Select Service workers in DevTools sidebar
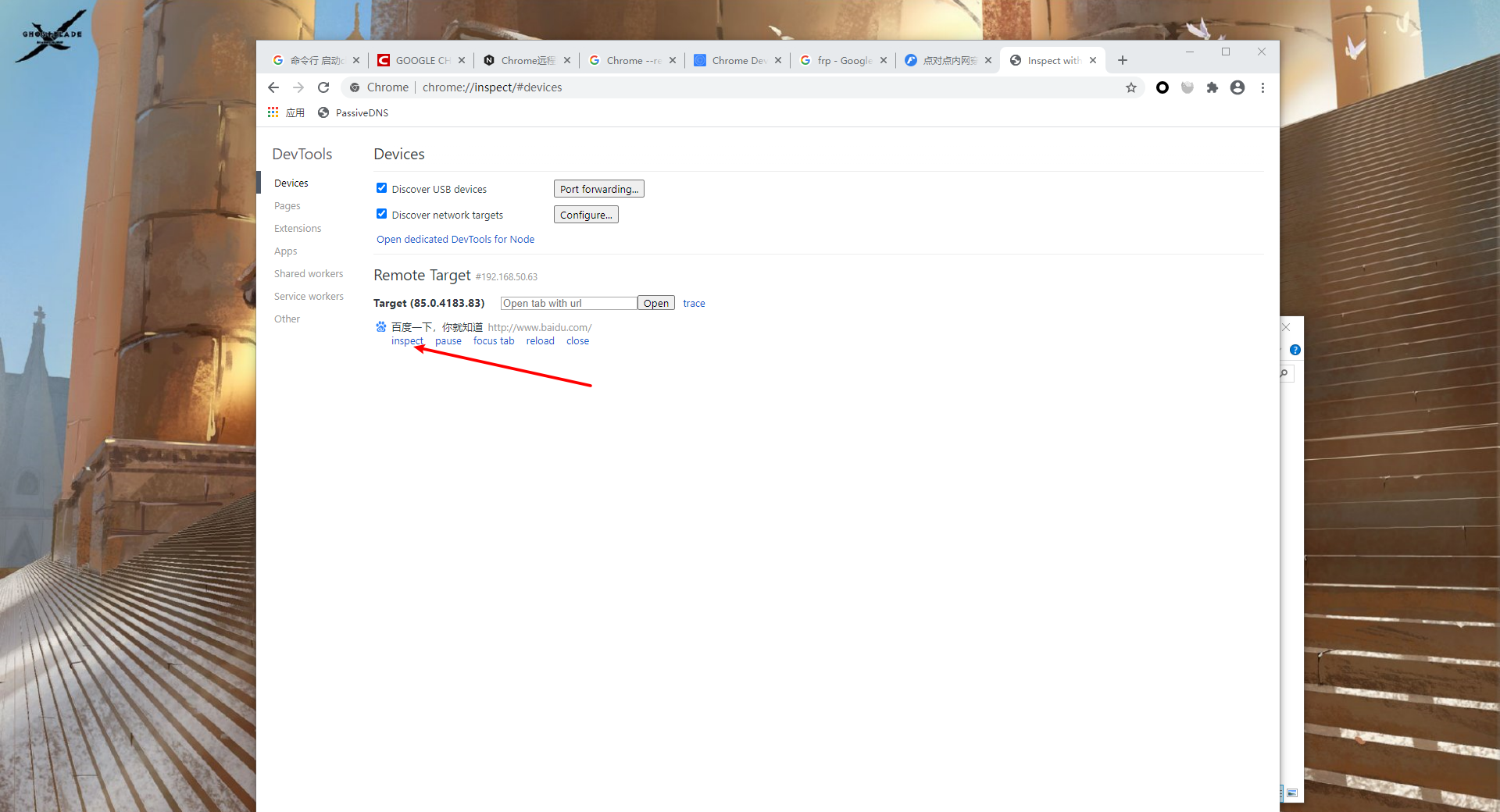Screen dimensions: 1500x812 (x=309, y=296)
